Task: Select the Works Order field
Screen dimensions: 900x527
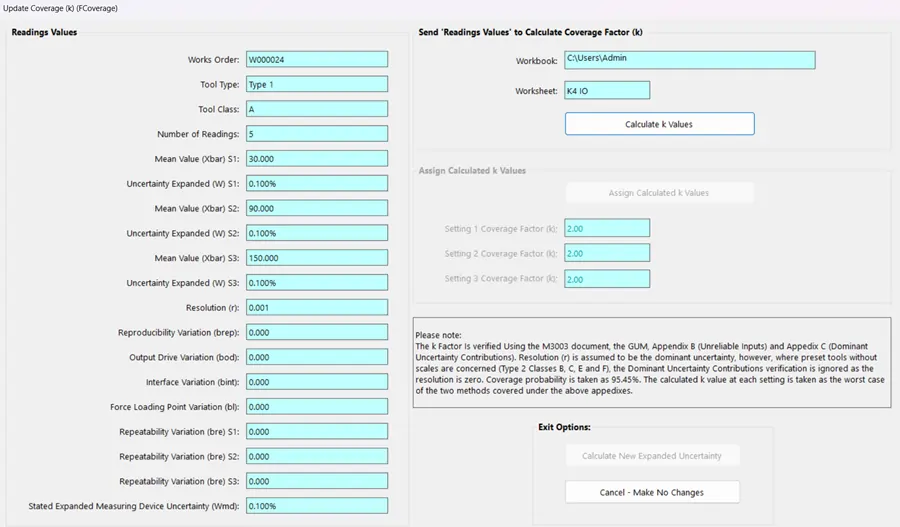Action: [x=317, y=59]
